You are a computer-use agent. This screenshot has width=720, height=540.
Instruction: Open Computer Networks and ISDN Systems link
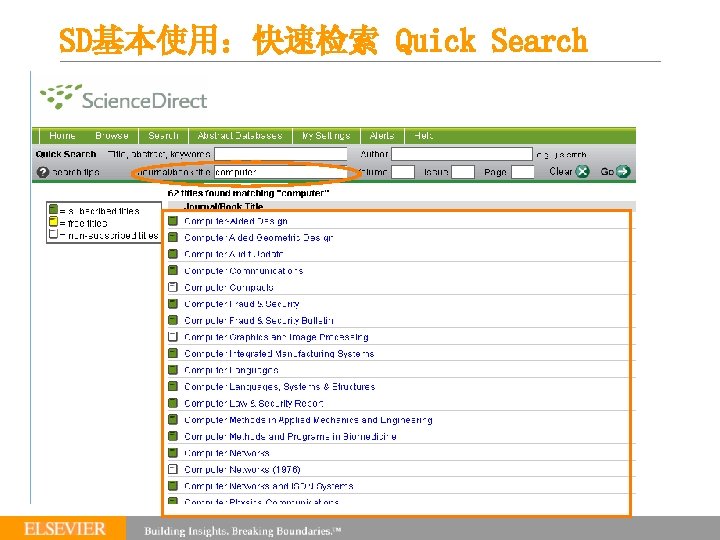269,486
